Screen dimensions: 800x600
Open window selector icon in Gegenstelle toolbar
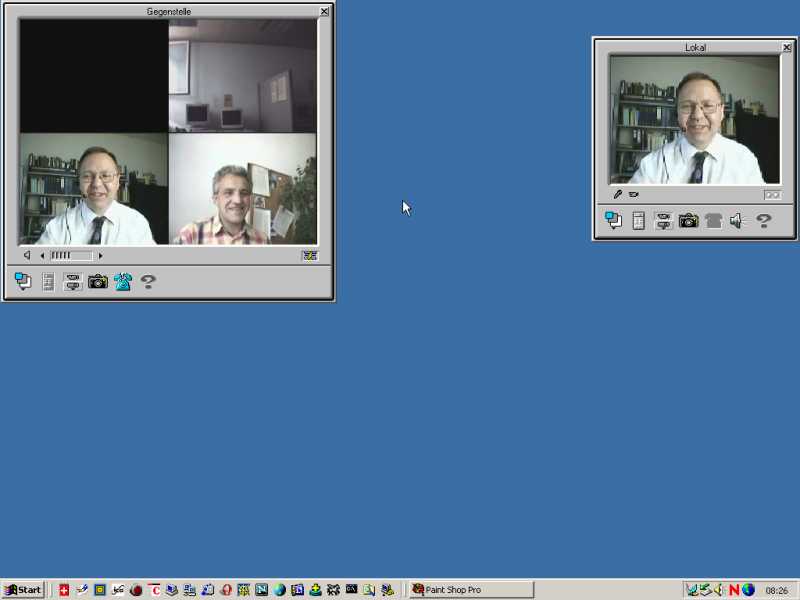[23, 281]
